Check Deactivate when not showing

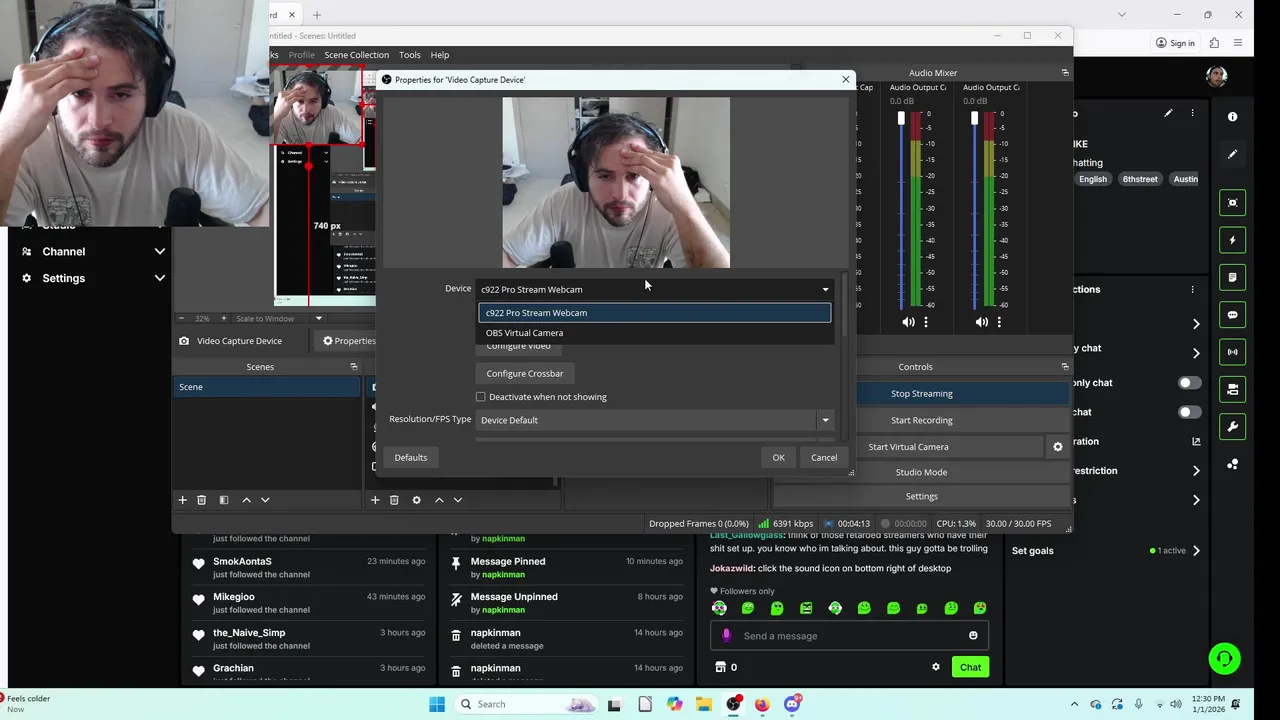coord(481,397)
